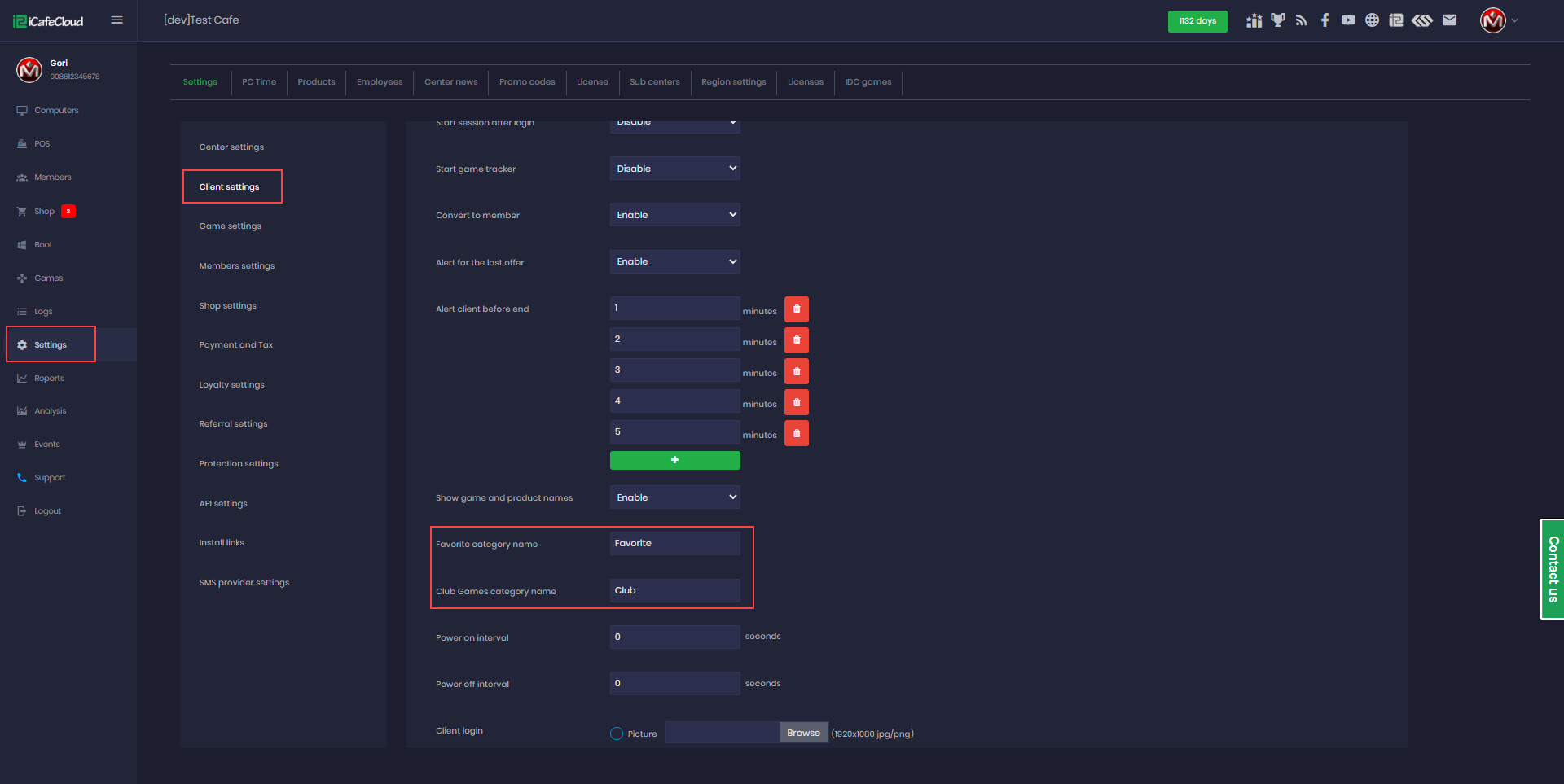The height and width of the screenshot is (784, 1564).
Task: Open the Contact us side tab
Action: (x=1553, y=569)
